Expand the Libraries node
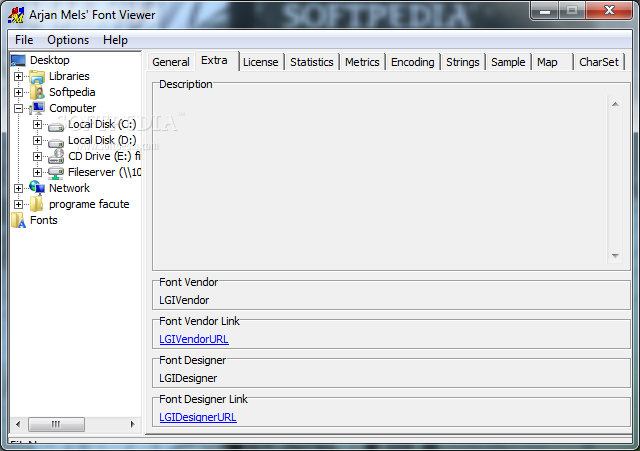Screen dimensions: 640x451 (18, 76)
